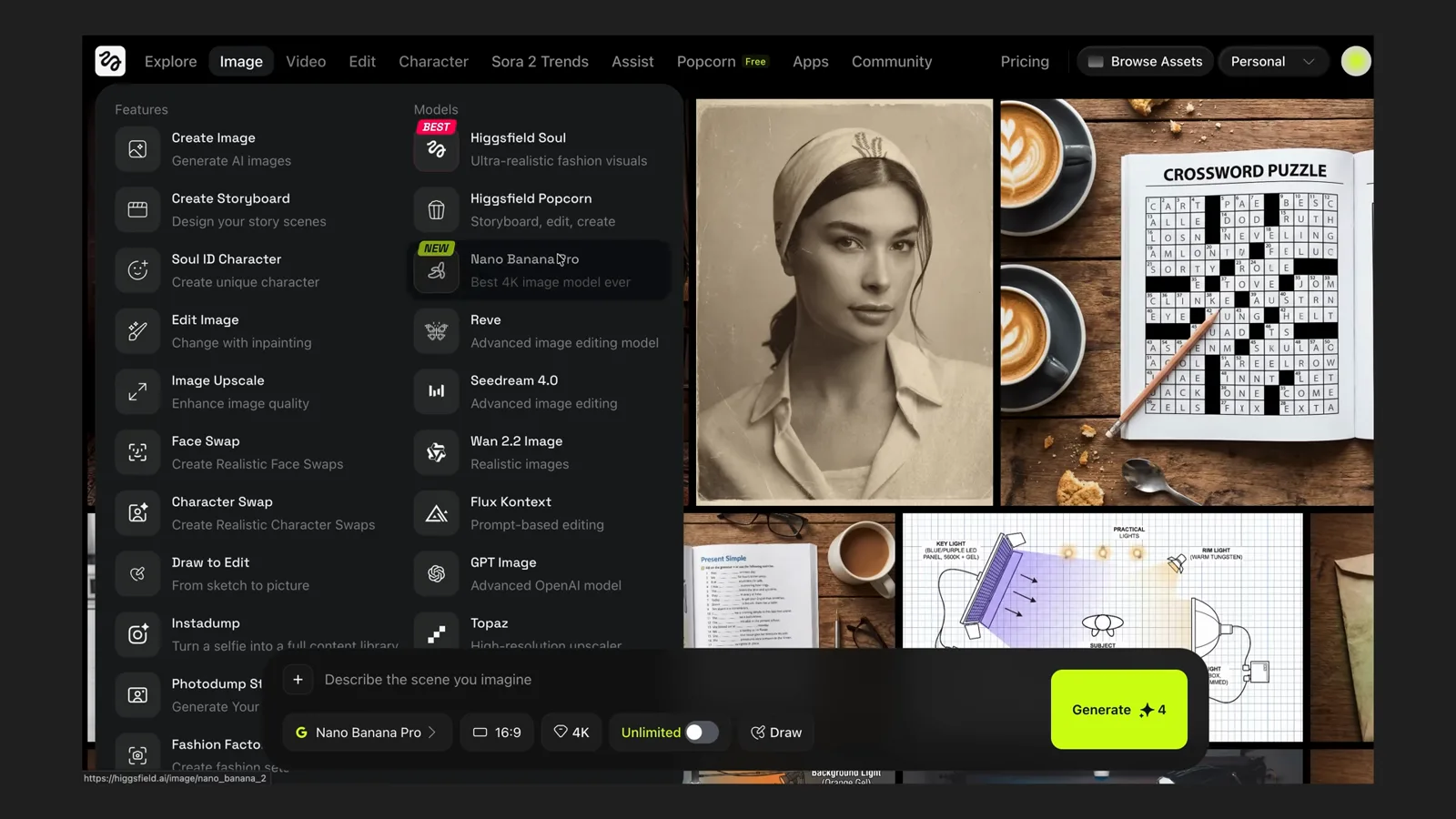Viewport: 1456px width, 819px height.
Task: Toggle the Unlimited switch
Action: click(x=702, y=733)
